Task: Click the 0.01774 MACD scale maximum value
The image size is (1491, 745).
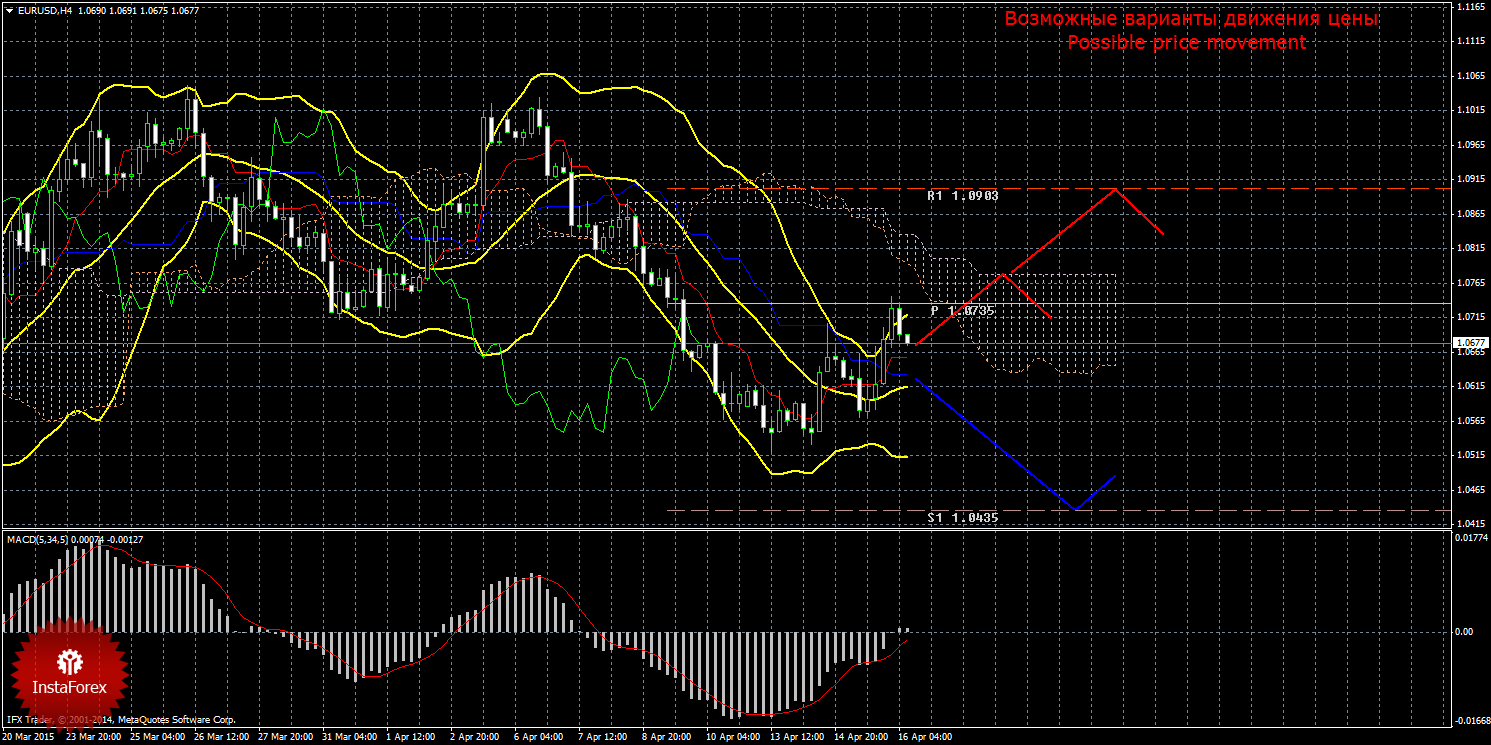Action: coord(1468,538)
